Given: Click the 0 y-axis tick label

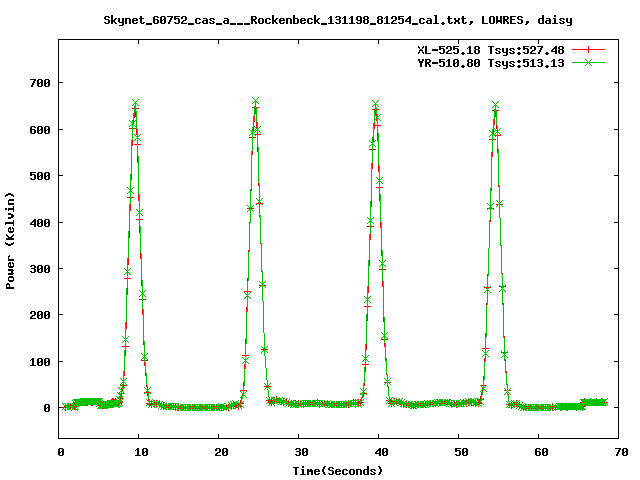Looking at the screenshot, I should point(47,408).
